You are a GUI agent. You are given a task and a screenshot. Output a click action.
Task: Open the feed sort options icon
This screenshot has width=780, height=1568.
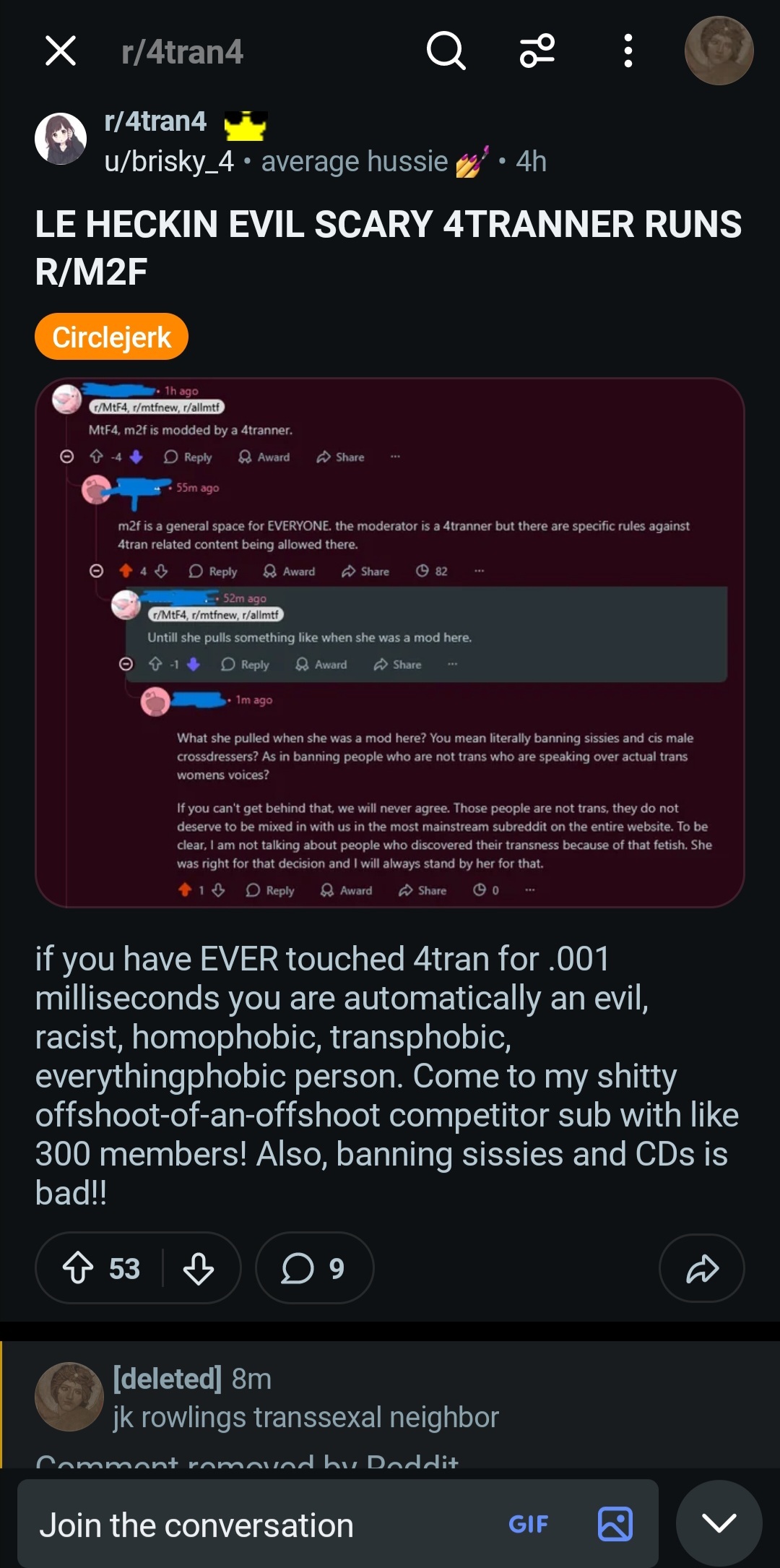point(537,51)
